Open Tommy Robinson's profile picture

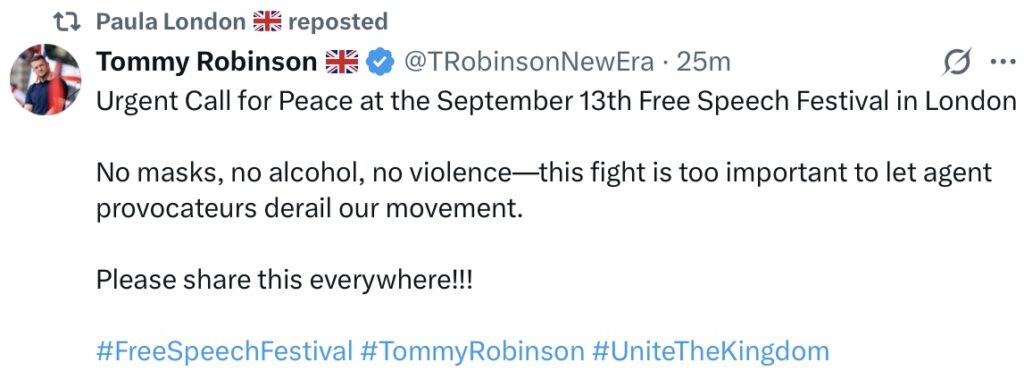[46, 80]
